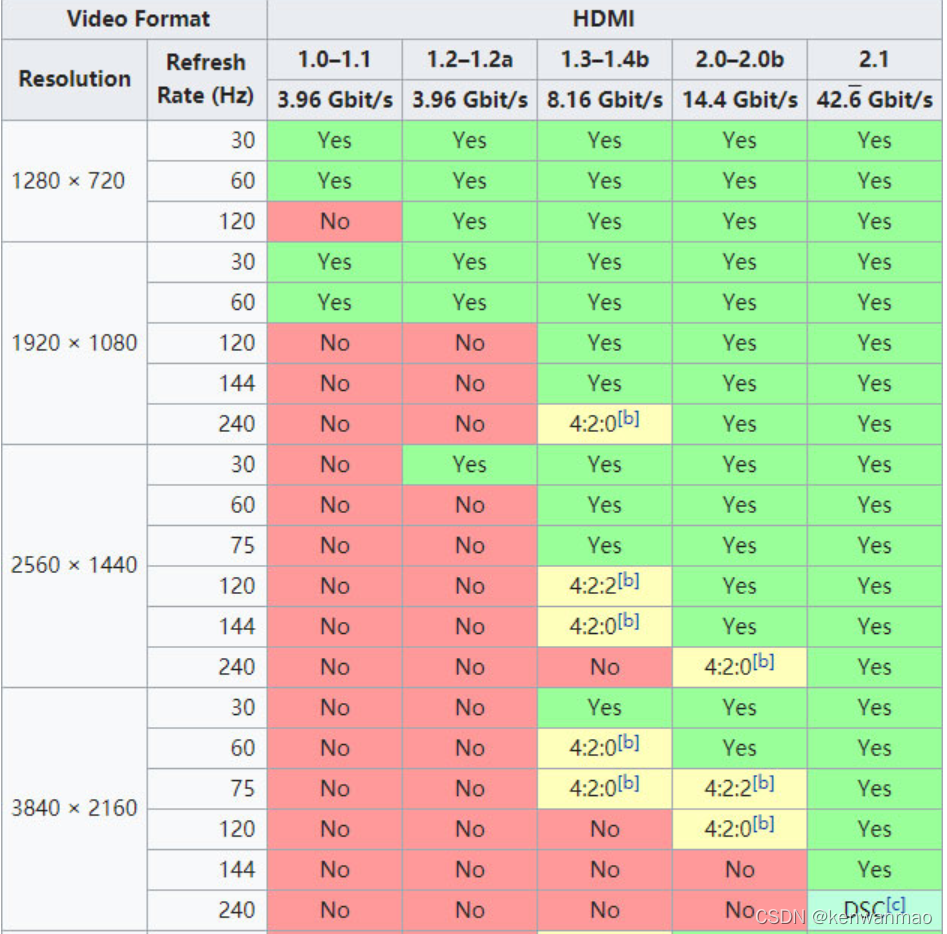Image resolution: width=947 pixels, height=934 pixels.
Task: Select the 3840 × 2160 resolution cell
Action: point(74,808)
